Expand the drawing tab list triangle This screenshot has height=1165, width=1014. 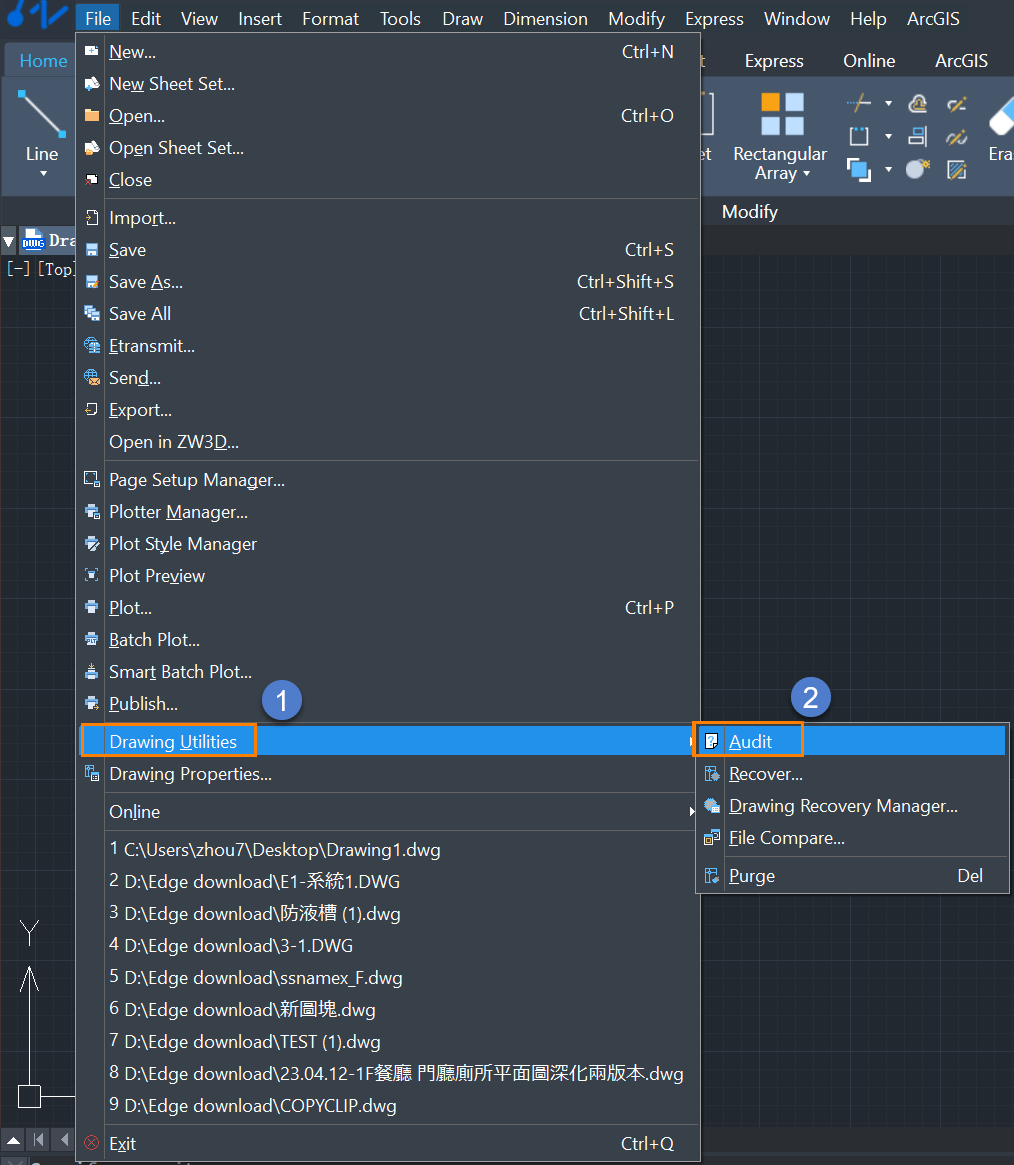pos(9,241)
